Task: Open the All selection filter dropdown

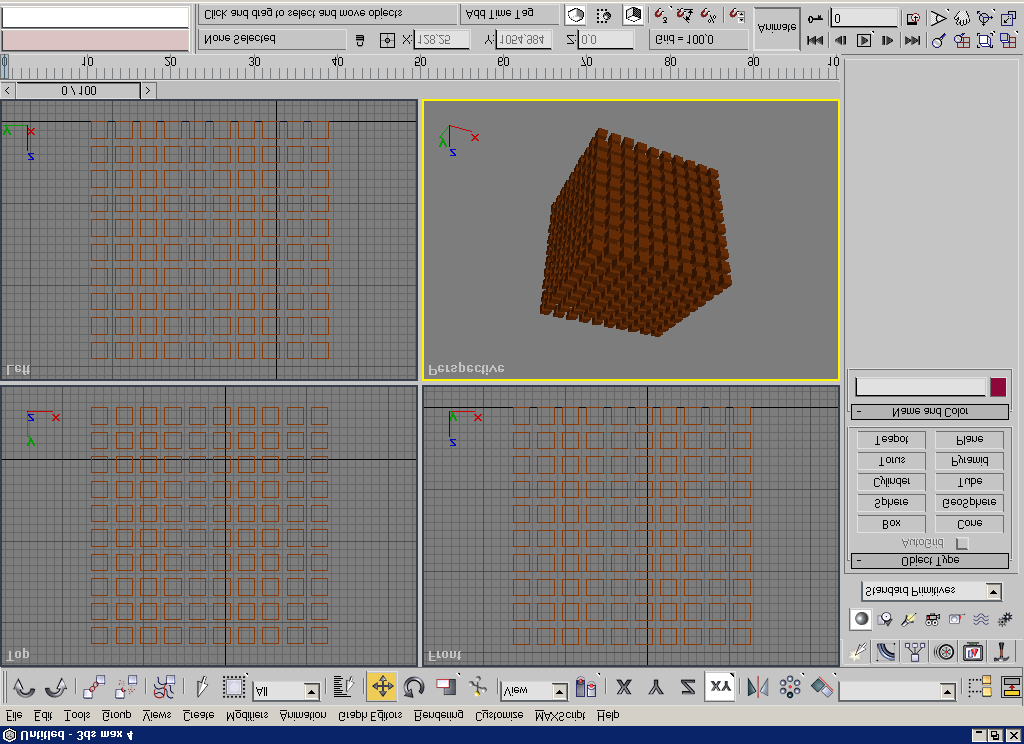Action: pyautogui.click(x=286, y=690)
